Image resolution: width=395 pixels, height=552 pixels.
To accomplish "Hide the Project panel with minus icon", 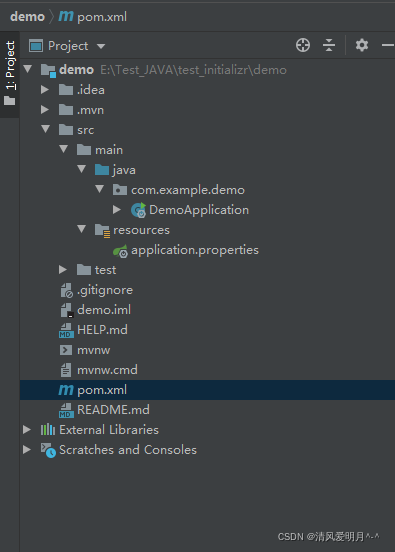I will point(388,45).
